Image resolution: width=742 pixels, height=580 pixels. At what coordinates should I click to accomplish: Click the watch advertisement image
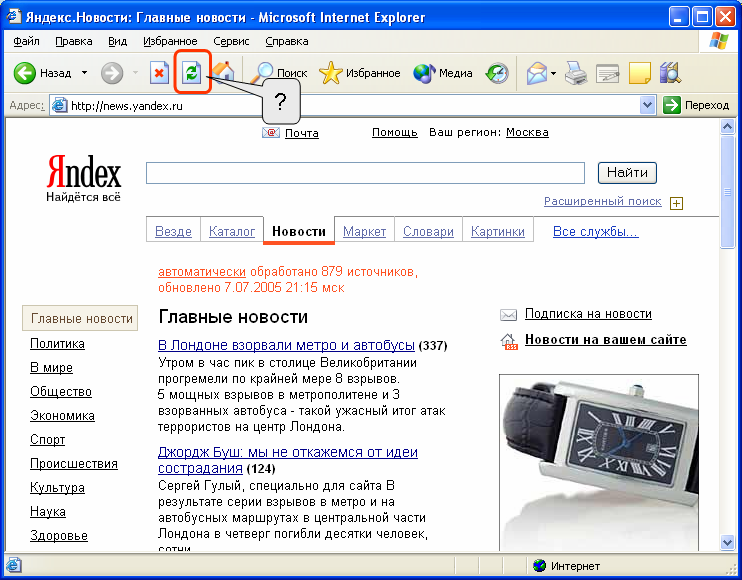(x=599, y=463)
